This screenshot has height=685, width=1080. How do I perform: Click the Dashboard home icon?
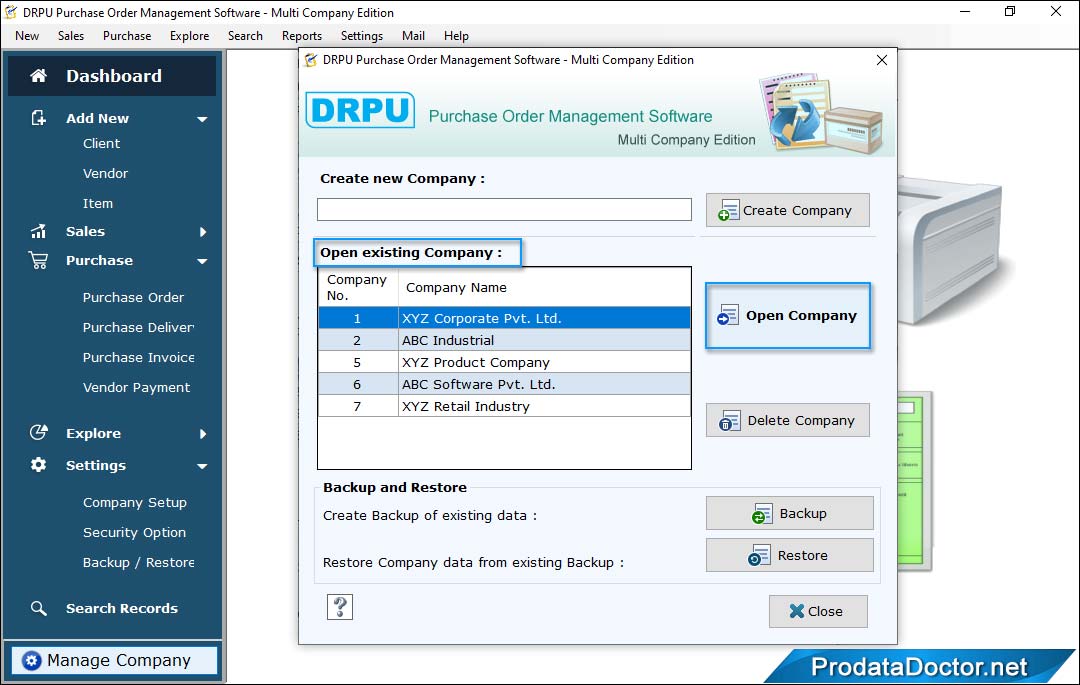click(x=39, y=76)
